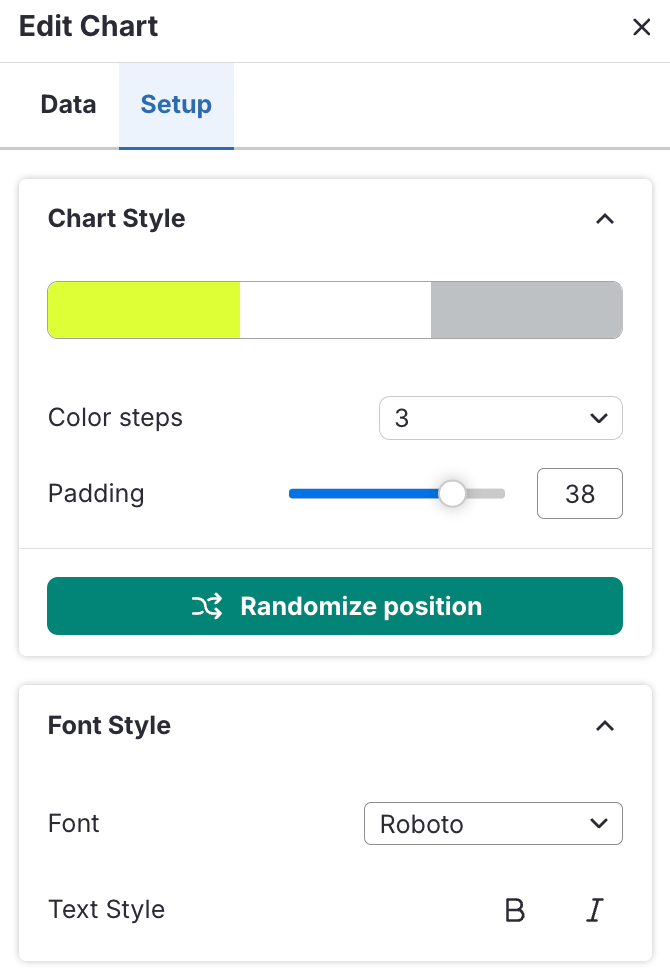Open the Color steps dropdown
The height and width of the screenshot is (978, 670).
[500, 418]
